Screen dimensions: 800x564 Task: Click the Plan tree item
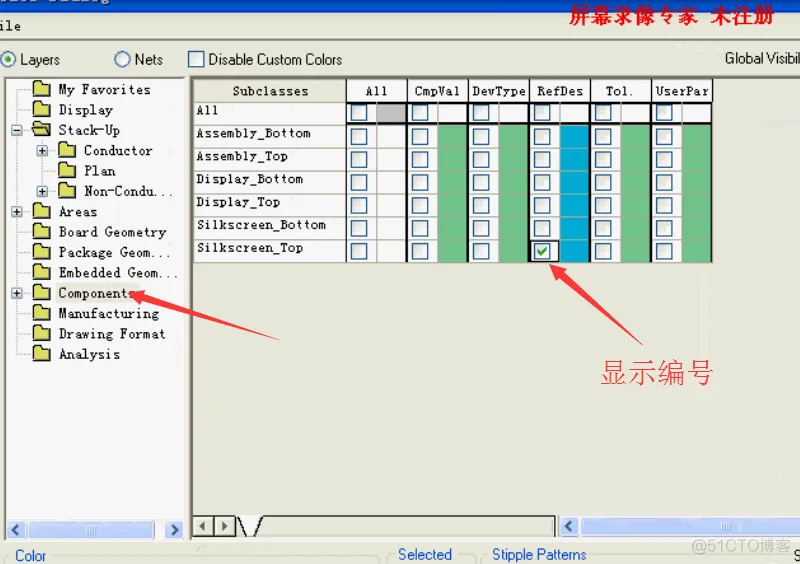(x=99, y=171)
